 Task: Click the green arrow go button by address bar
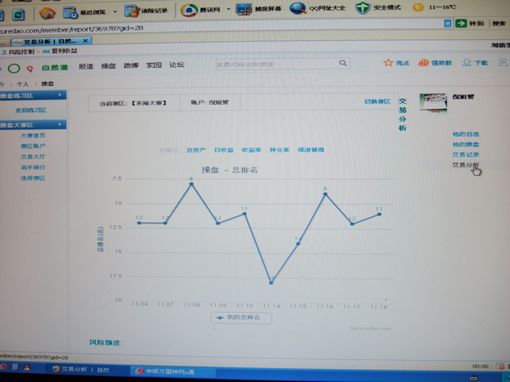pos(461,23)
